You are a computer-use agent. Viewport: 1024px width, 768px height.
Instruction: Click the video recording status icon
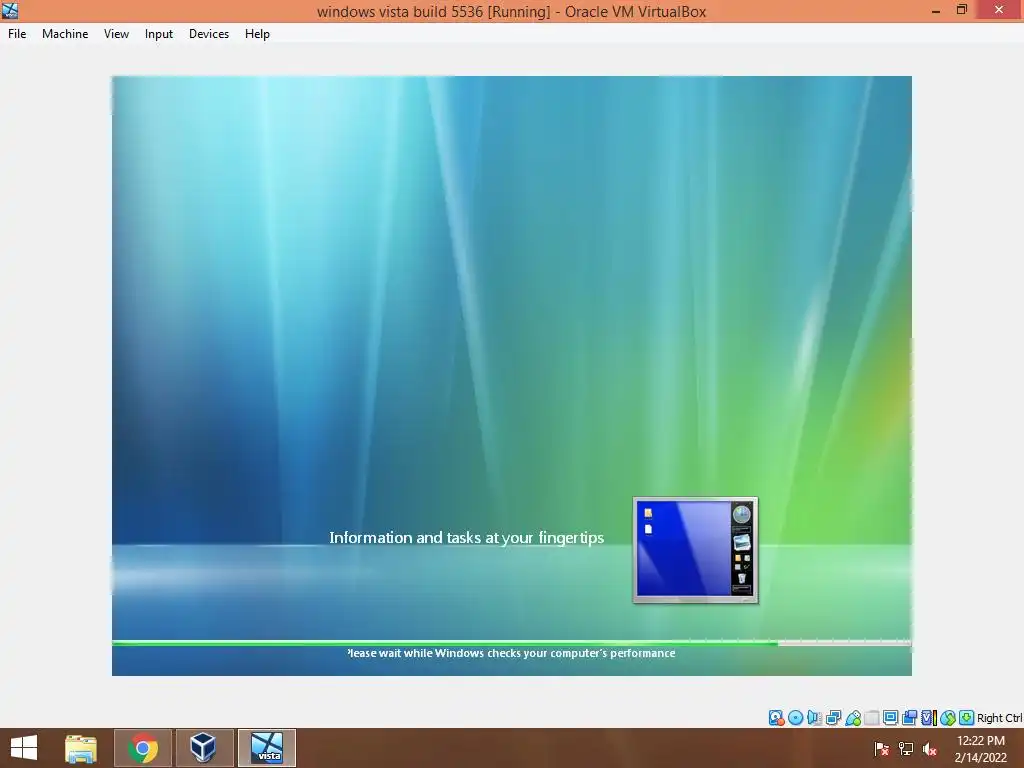pyautogui.click(x=910, y=718)
